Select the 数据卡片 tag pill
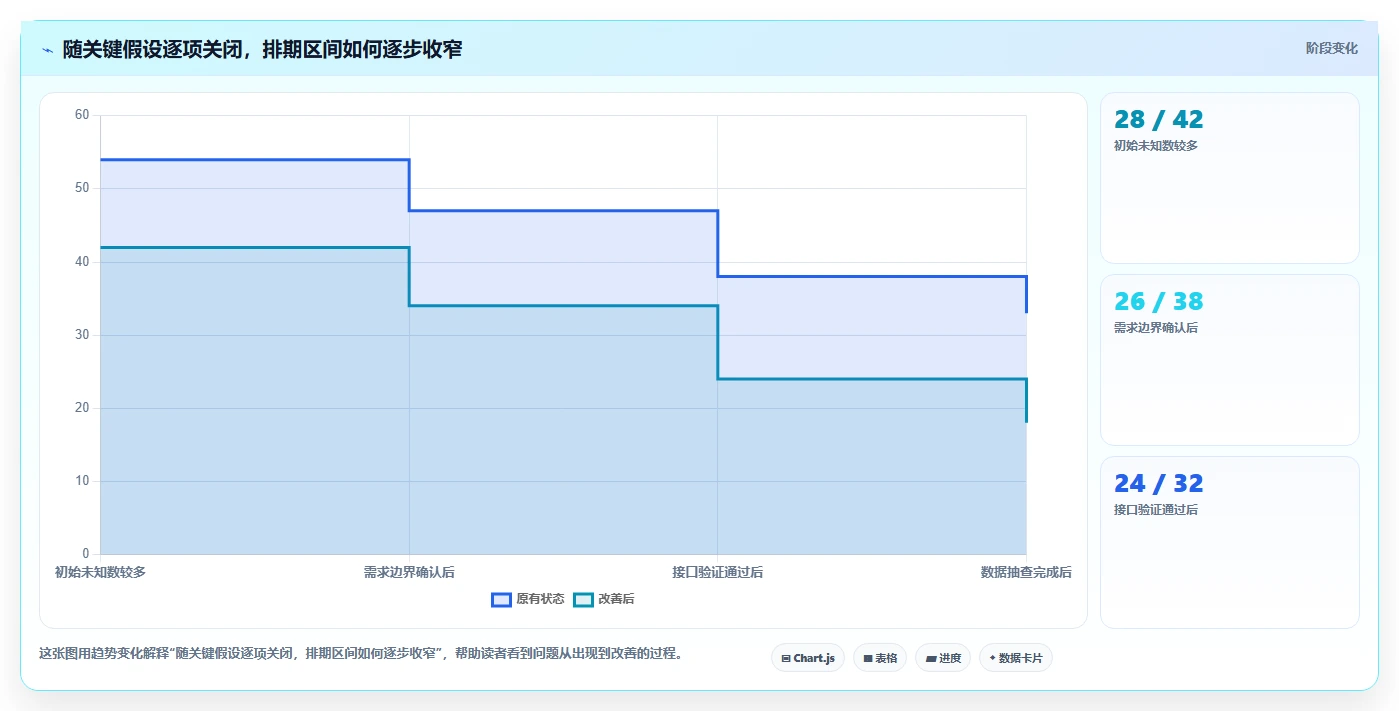Viewport: 1399px width, 711px height. tap(1016, 658)
